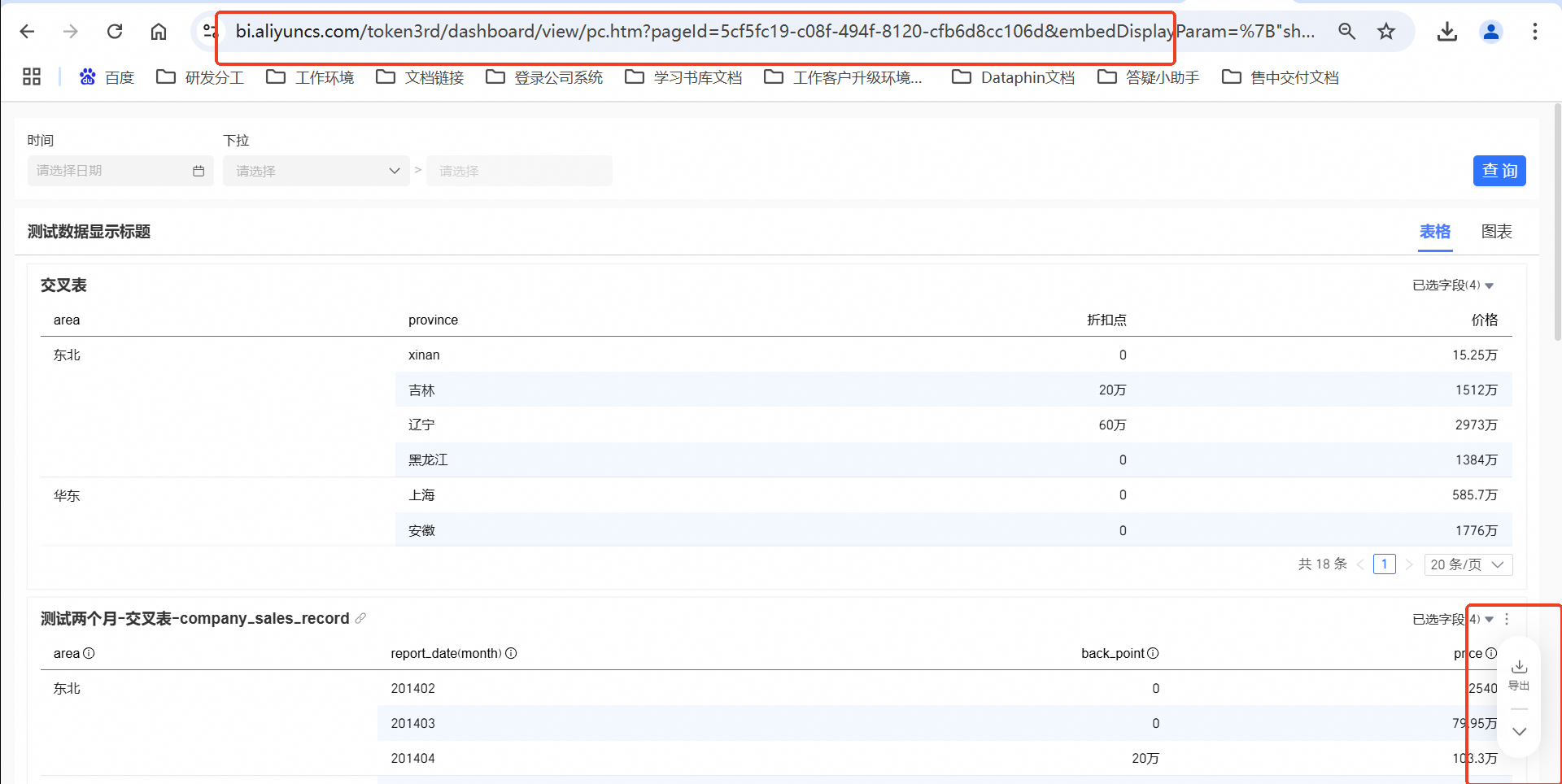Click the calendar icon in date field
The image size is (1562, 784).
pyautogui.click(x=199, y=171)
